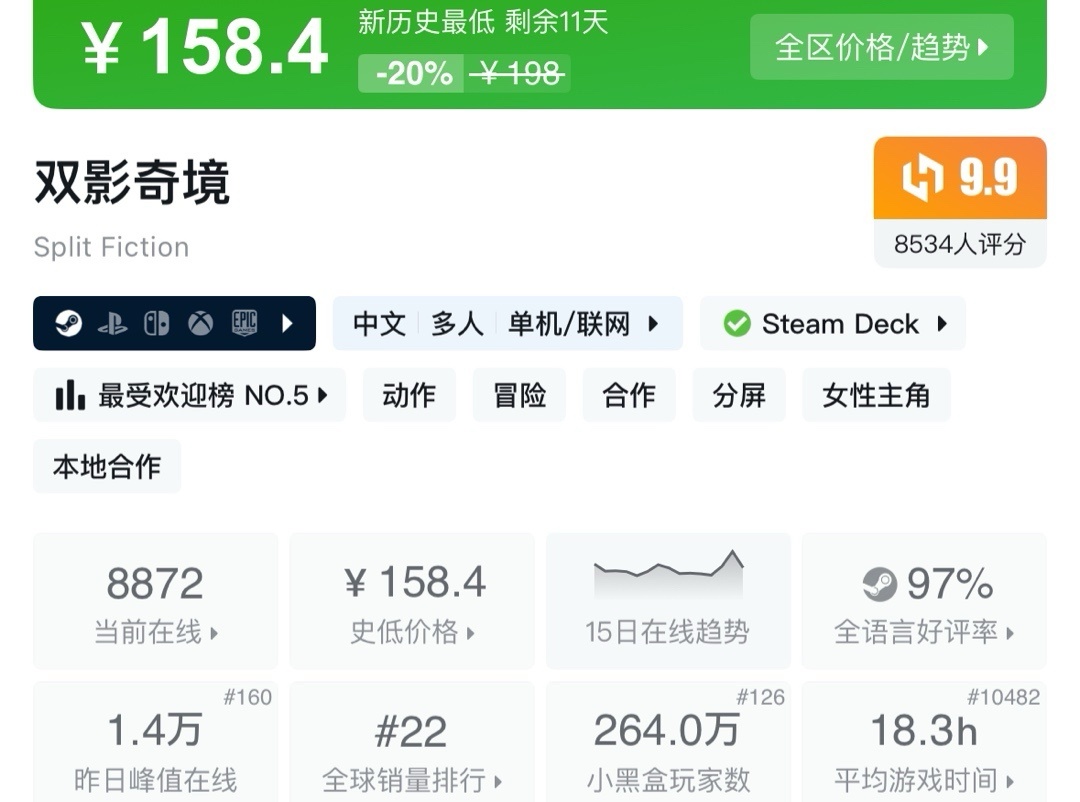Viewport: 1080px width, 802px height.
Task: Click the popularity ranking bar chart icon
Action: coord(70,395)
